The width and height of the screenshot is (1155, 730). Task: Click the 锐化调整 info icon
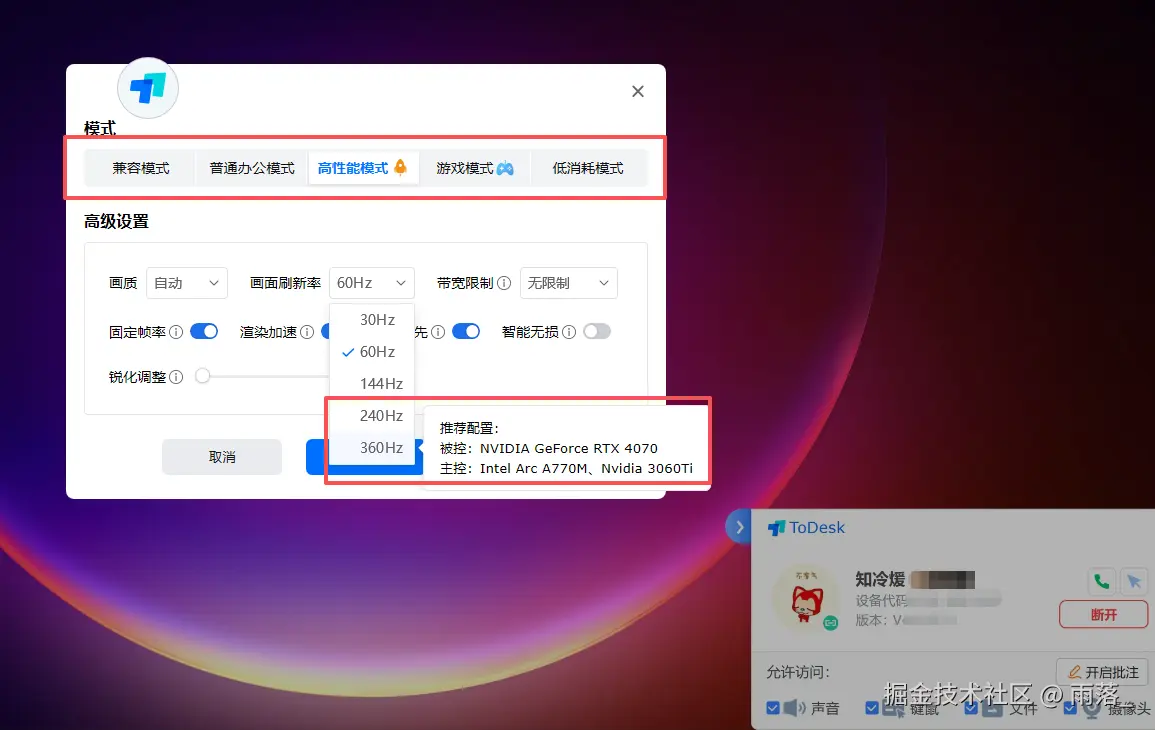click(176, 377)
